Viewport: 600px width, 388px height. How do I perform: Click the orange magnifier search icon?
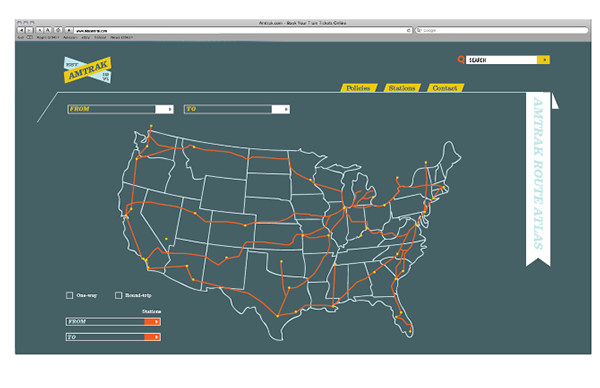coord(461,60)
